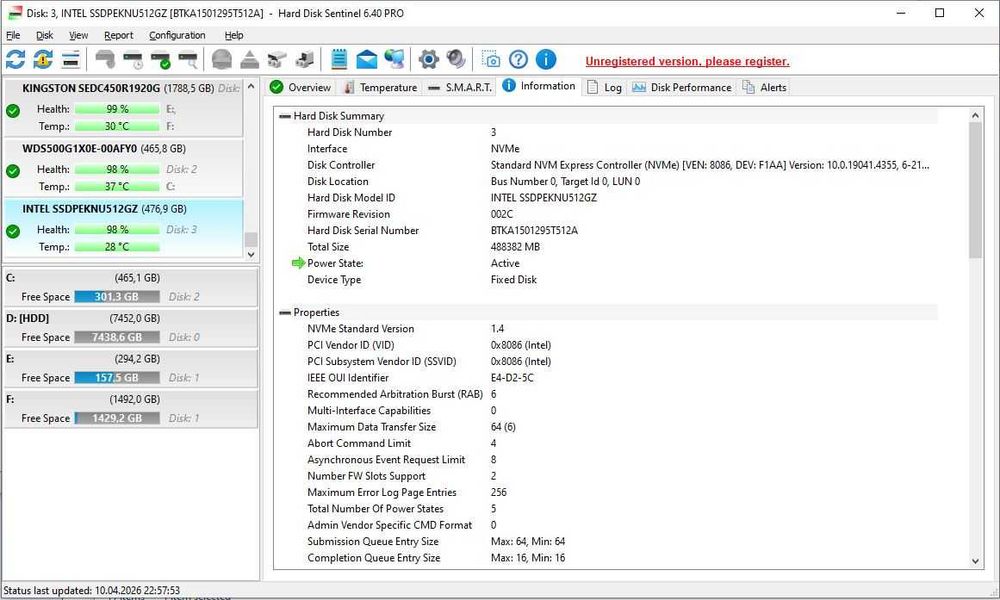Collapse the Properties section
The image size is (1000, 600).
[x=284, y=312]
